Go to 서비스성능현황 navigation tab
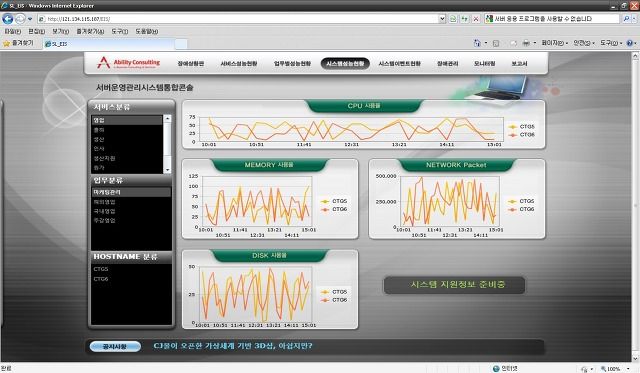Screen dimensions: 640x373 [x=239, y=64]
